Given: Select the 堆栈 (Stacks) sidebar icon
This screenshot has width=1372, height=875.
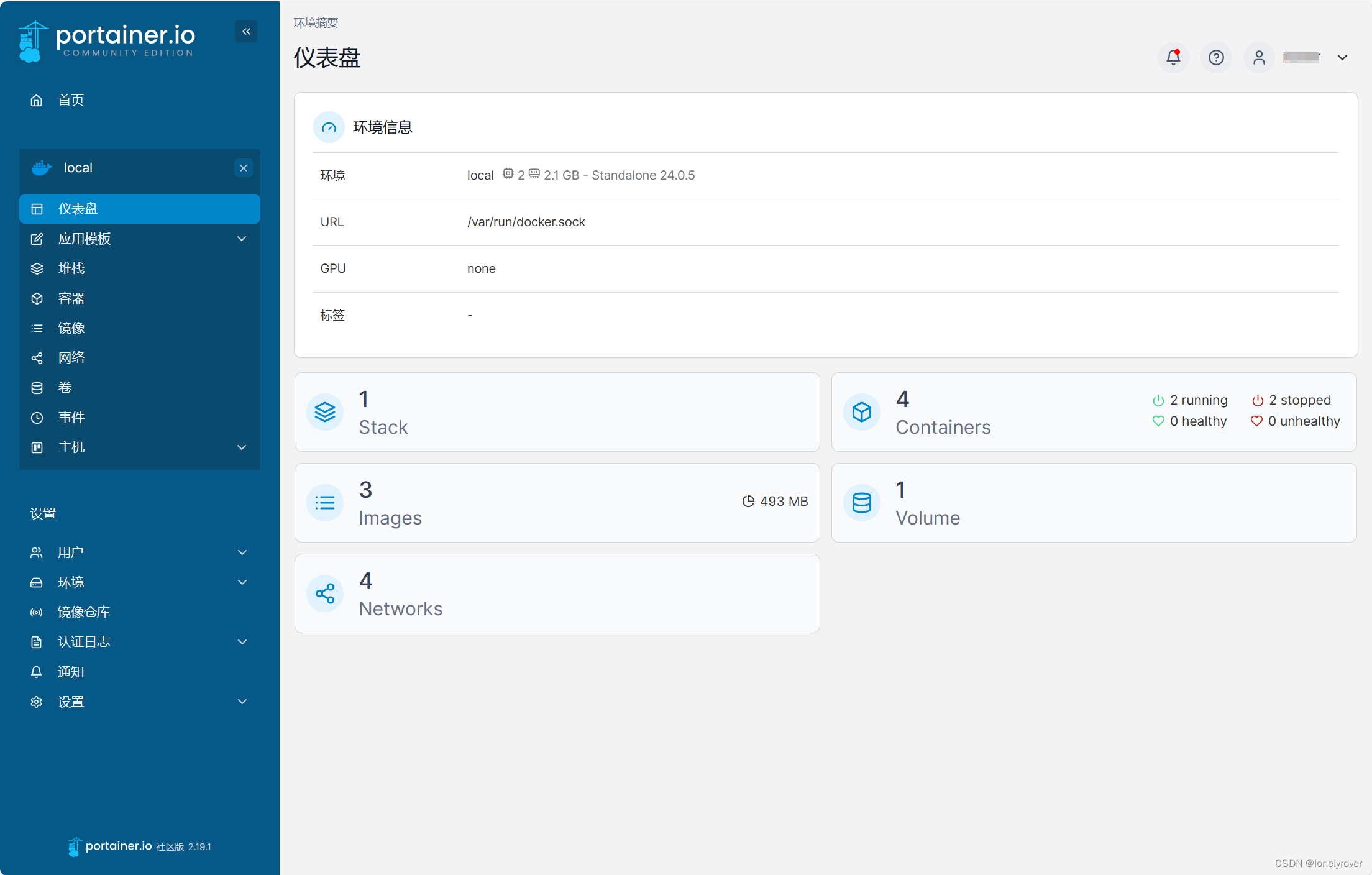Looking at the screenshot, I should [x=37, y=268].
